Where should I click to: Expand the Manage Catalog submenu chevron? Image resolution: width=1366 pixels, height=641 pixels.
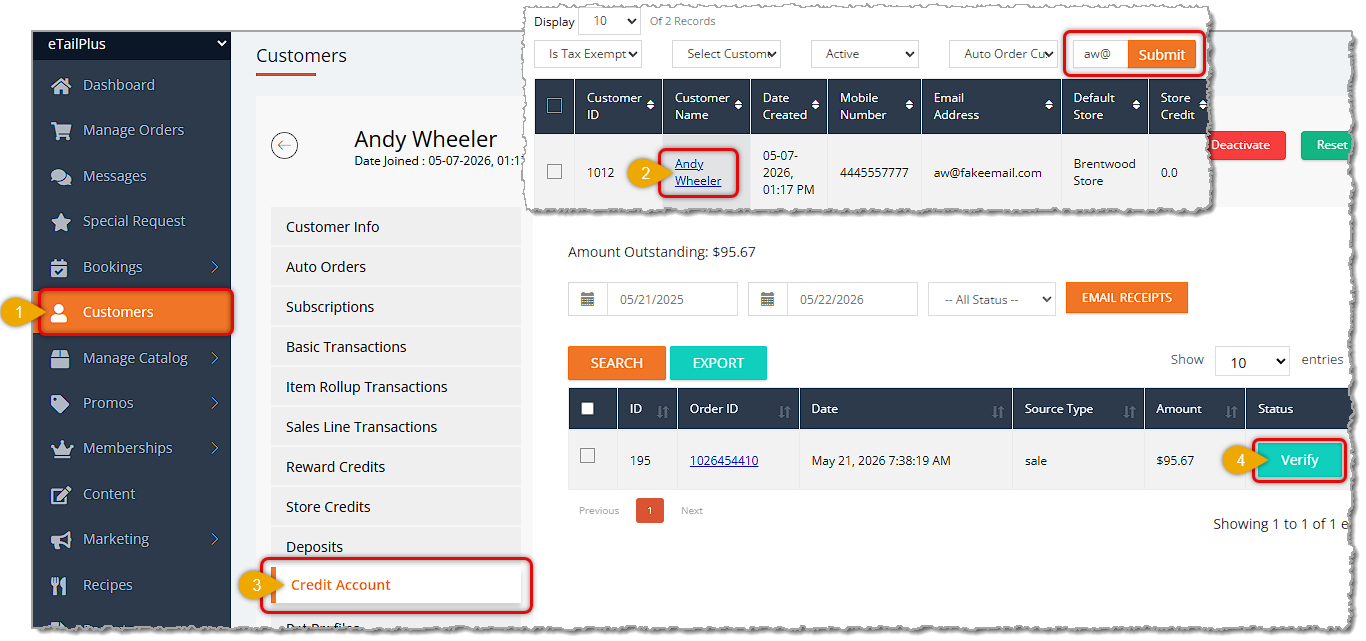pyautogui.click(x=215, y=358)
